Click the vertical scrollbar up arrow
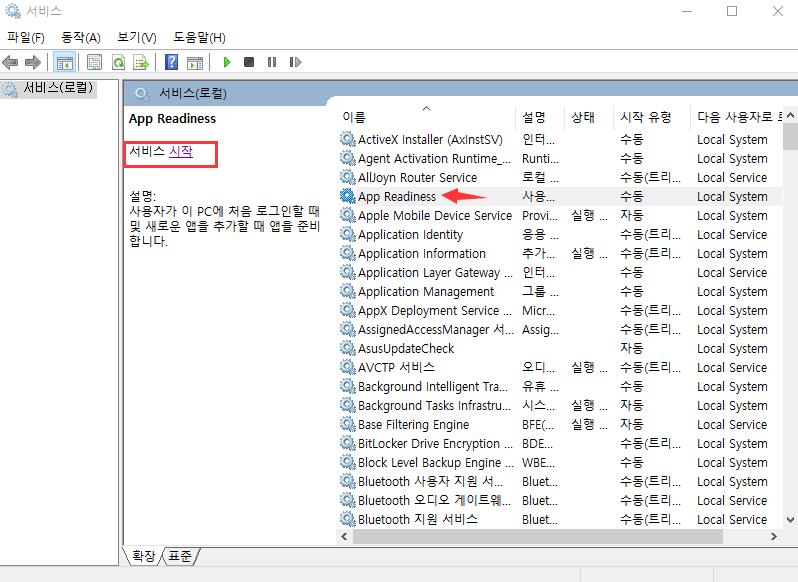The width and height of the screenshot is (798, 582). click(790, 115)
